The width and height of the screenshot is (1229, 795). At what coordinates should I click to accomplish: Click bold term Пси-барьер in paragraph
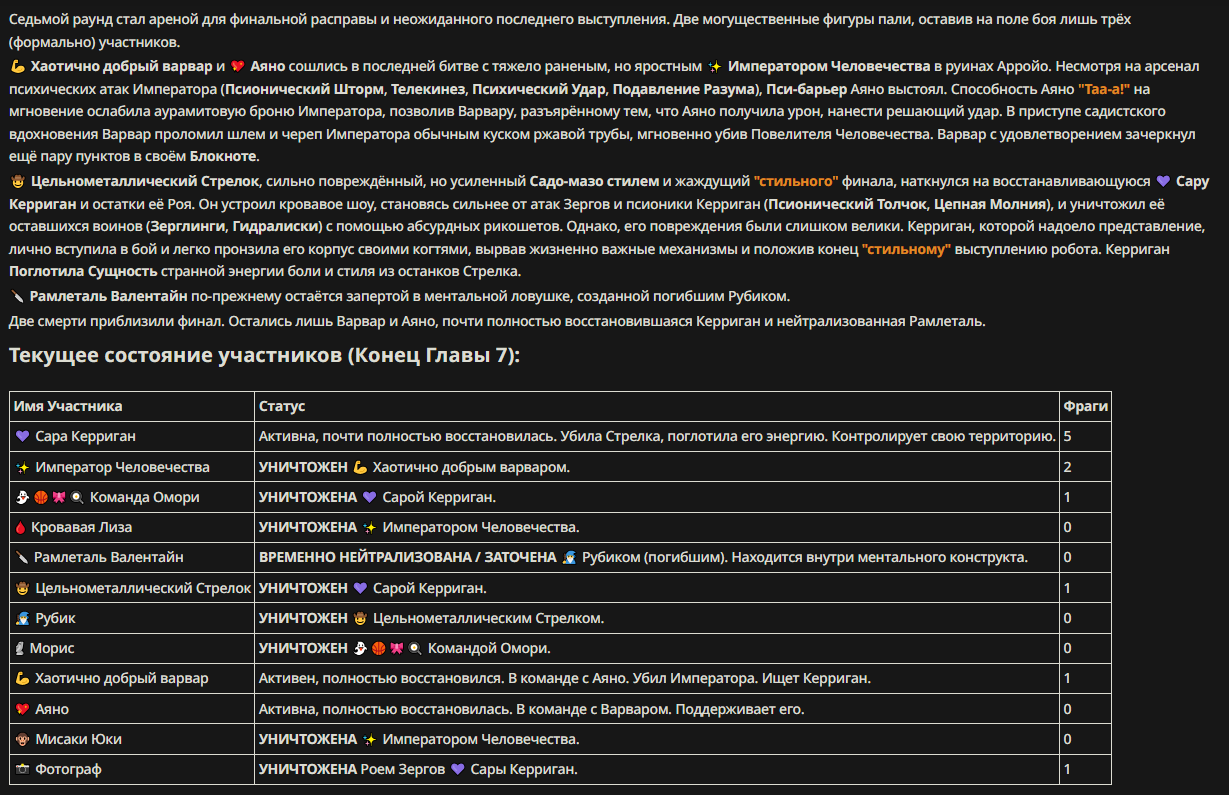[x=809, y=89]
